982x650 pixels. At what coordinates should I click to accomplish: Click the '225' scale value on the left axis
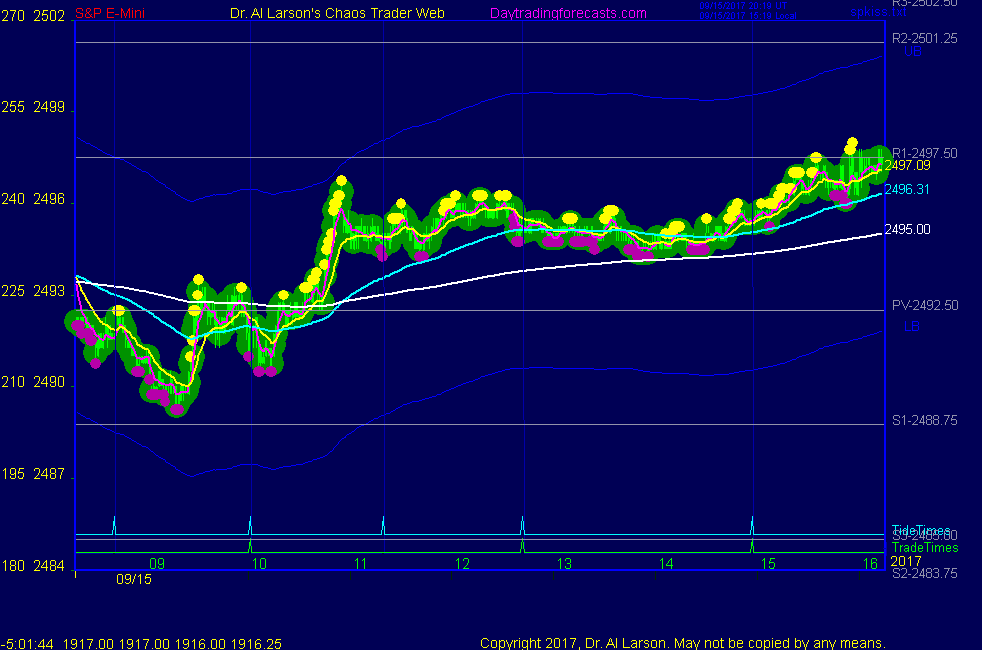(x=13, y=291)
